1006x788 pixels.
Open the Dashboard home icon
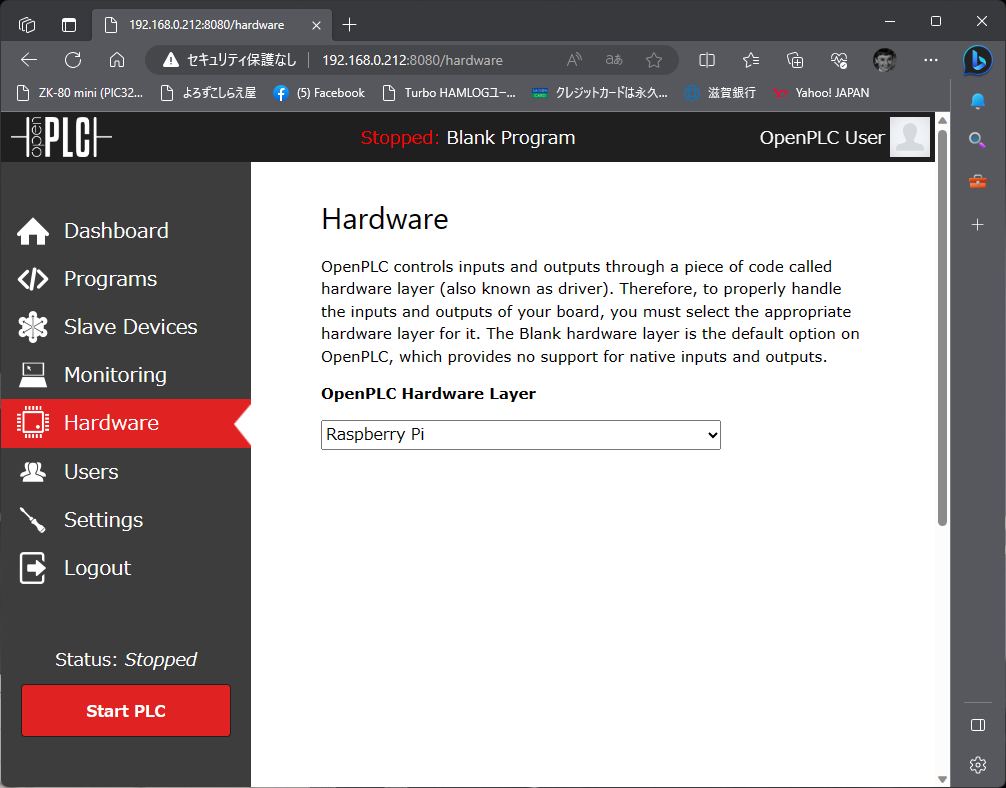[x=33, y=231]
